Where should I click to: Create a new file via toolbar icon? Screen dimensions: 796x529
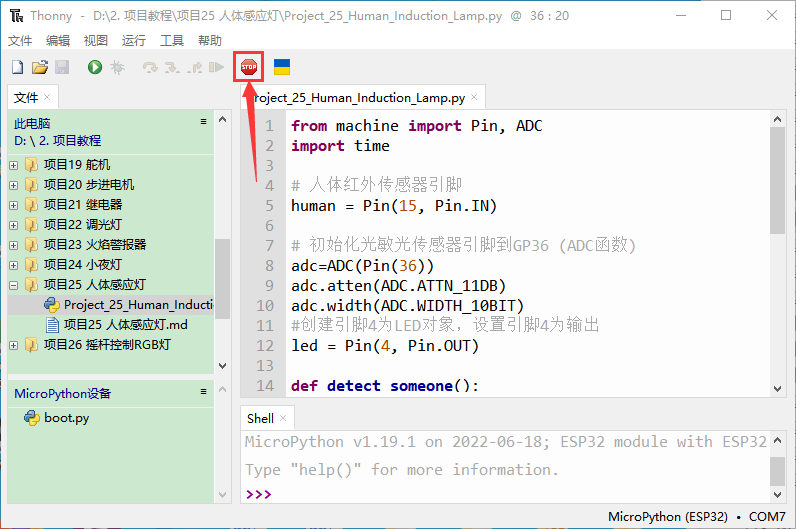(x=17, y=67)
